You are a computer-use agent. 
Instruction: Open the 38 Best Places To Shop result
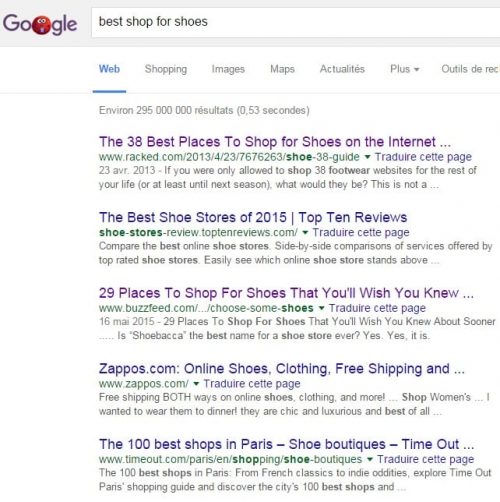(x=275, y=142)
